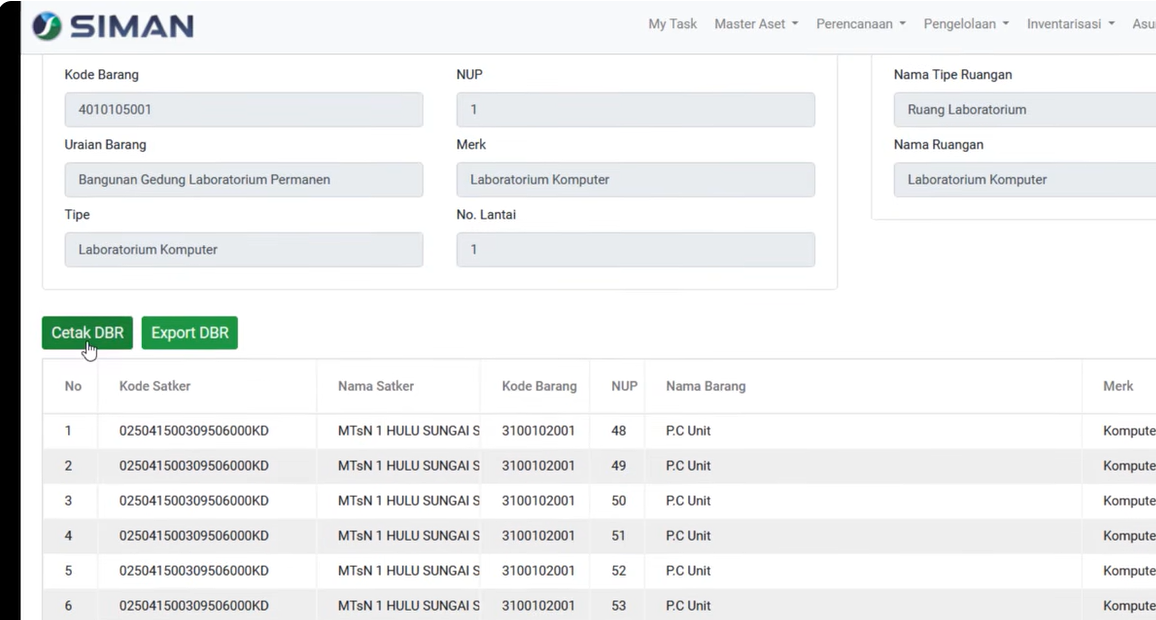
Task: Click P.C Unit in the NUP 53 row
Action: coord(688,606)
